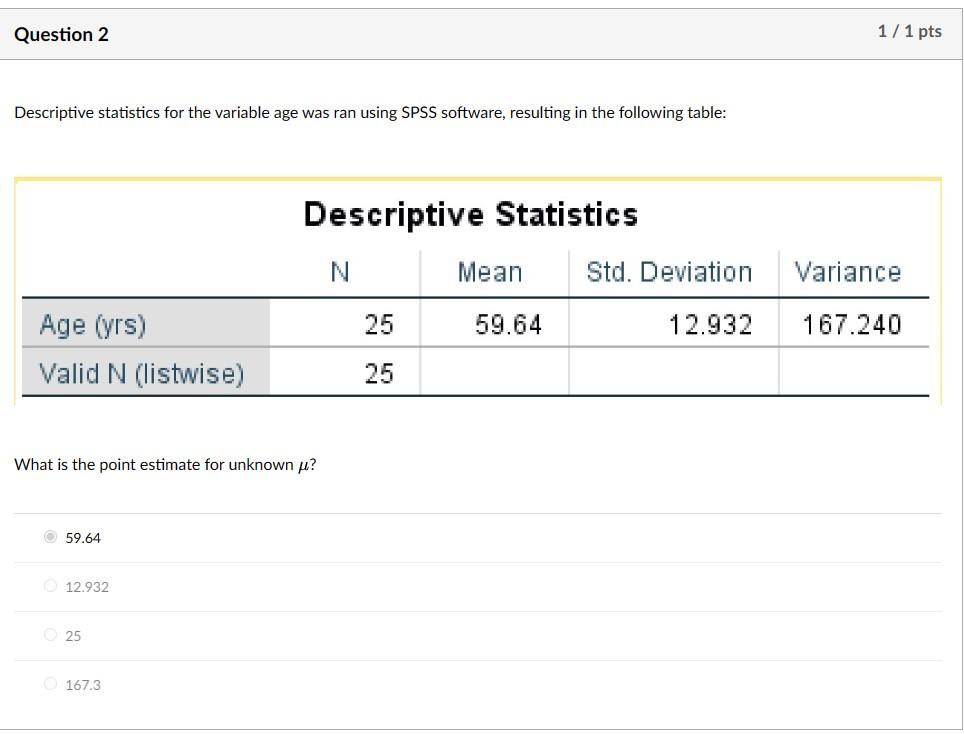This screenshot has height=734, width=964.
Task: Click the question prompt about point estimate
Action: (165, 463)
